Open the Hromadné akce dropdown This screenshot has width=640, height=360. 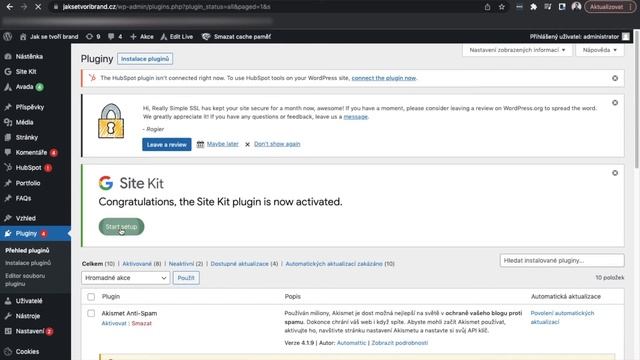[125, 278]
